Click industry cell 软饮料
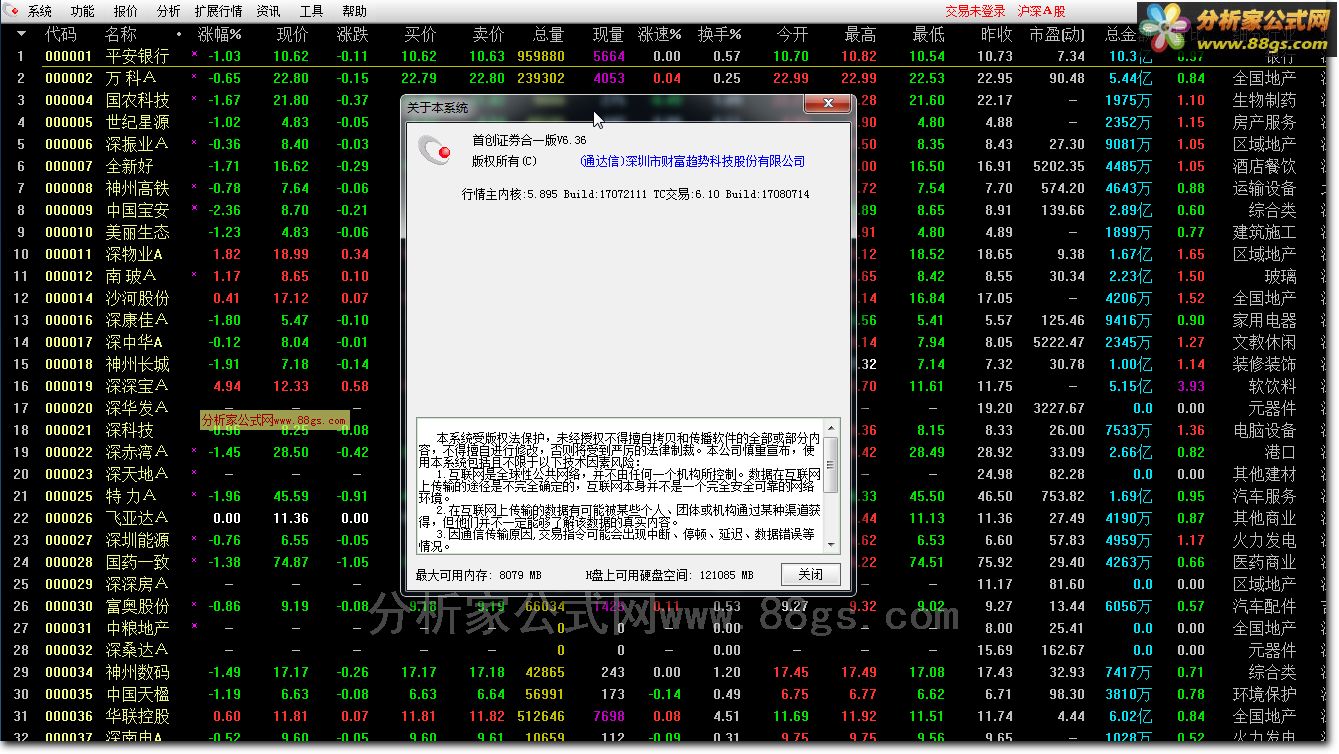Image resolution: width=1339 pixels, height=754 pixels. click(1272, 386)
